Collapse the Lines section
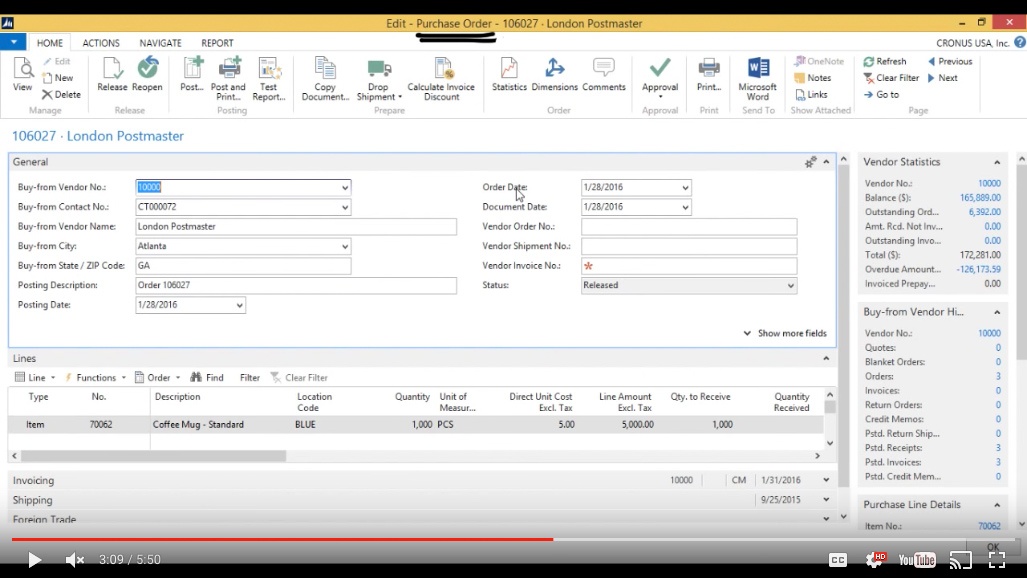Image resolution: width=1027 pixels, height=578 pixels. [827, 358]
